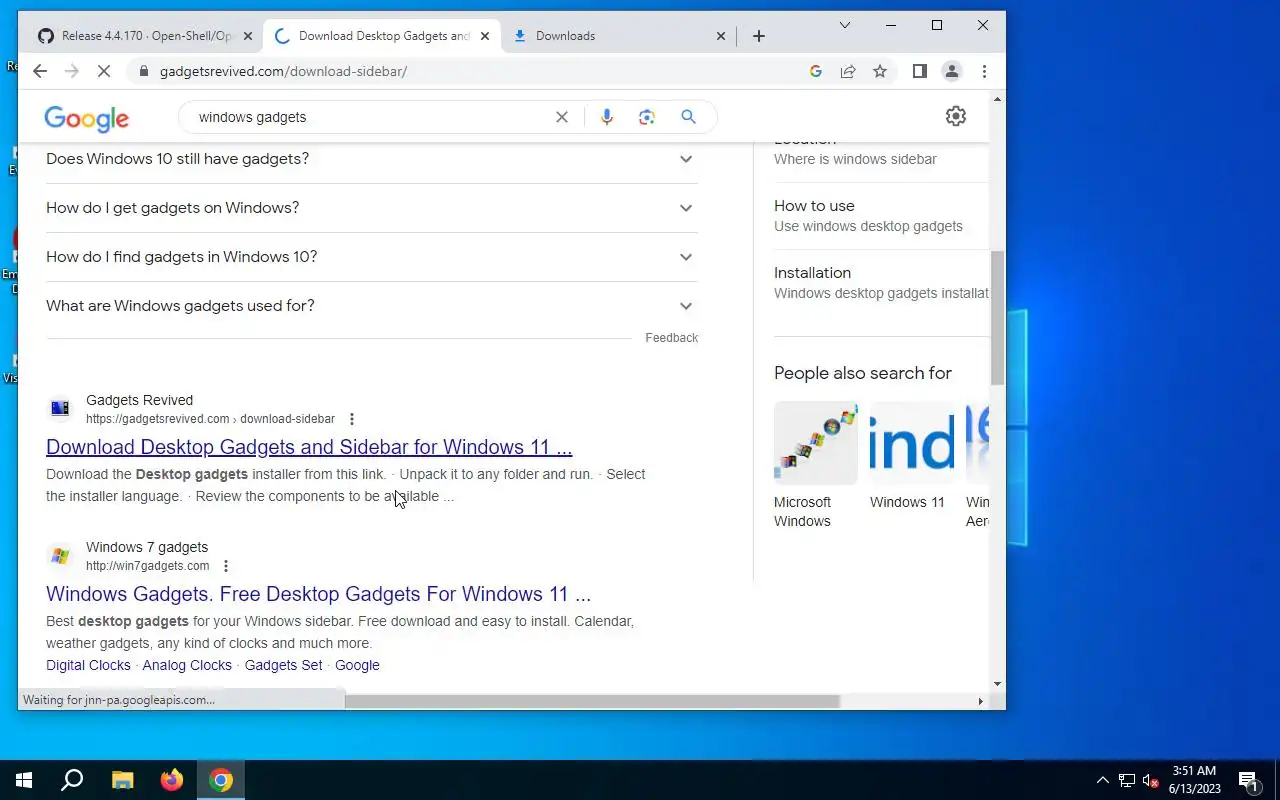This screenshot has width=1280, height=800.
Task: Click scroll-down arrow of vertical scrollbar
Action: pyautogui.click(x=997, y=684)
